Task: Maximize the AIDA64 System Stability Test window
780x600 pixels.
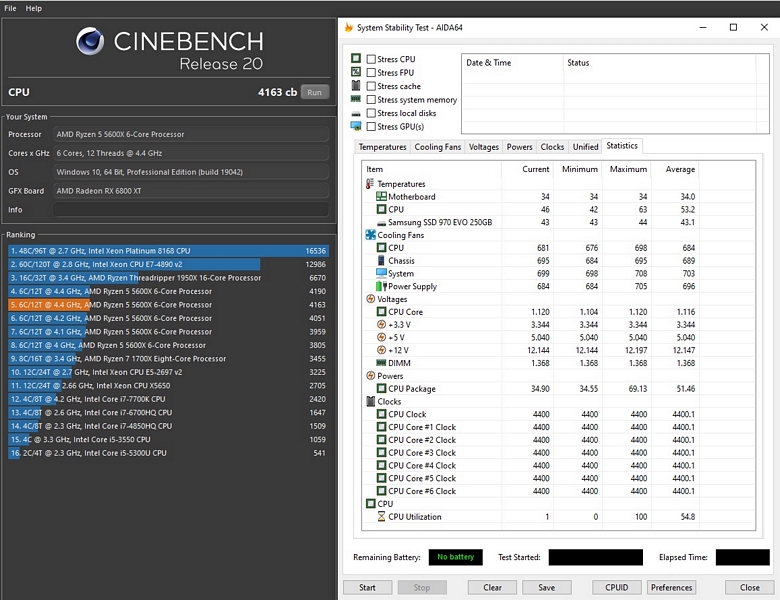Action: tap(733, 27)
